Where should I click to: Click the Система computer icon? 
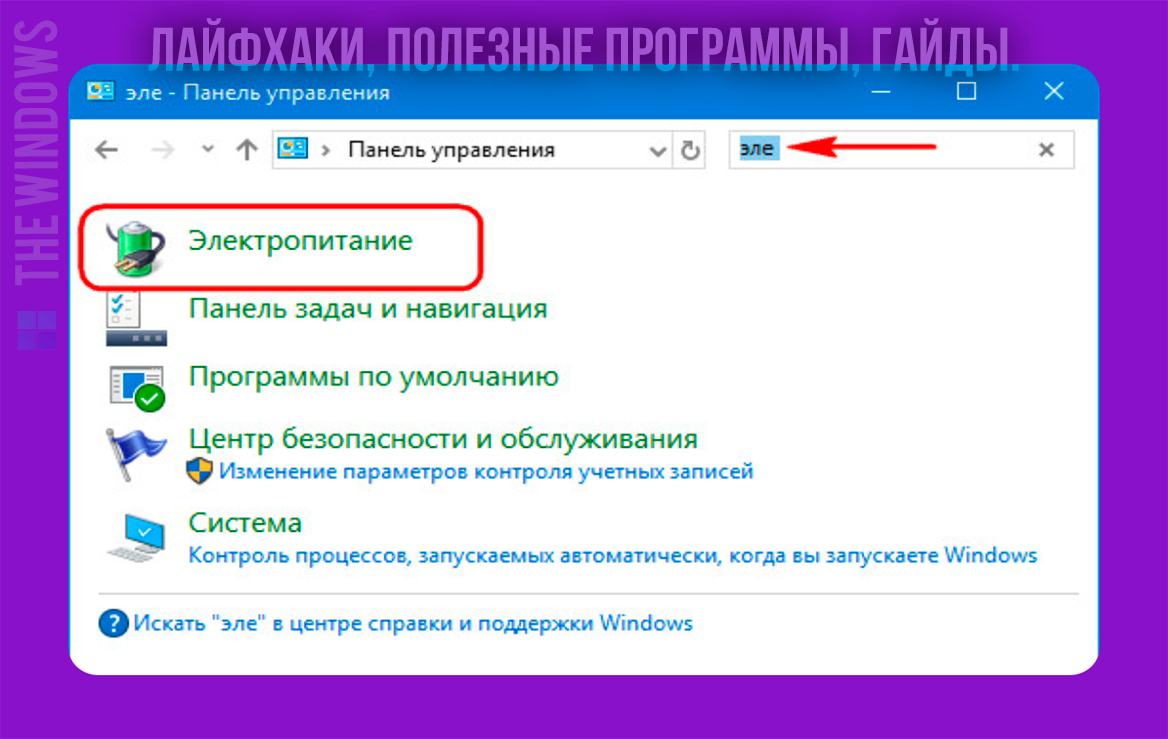(137, 538)
